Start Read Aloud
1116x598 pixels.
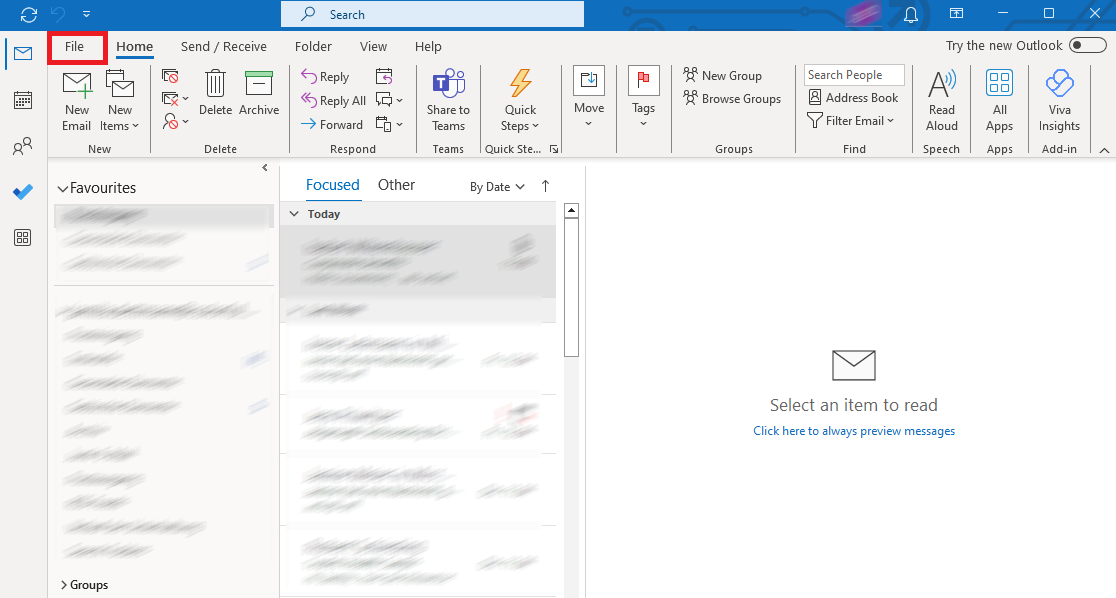[941, 99]
